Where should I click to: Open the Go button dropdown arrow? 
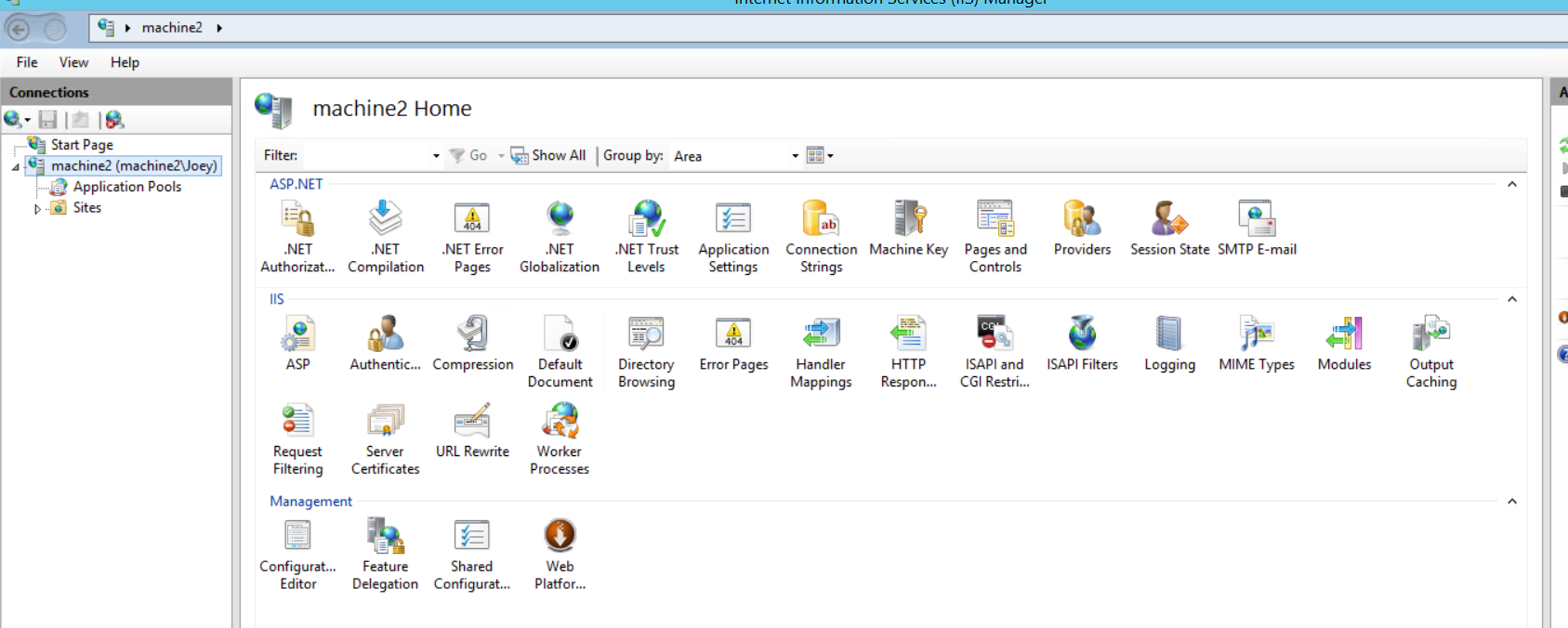(501, 156)
